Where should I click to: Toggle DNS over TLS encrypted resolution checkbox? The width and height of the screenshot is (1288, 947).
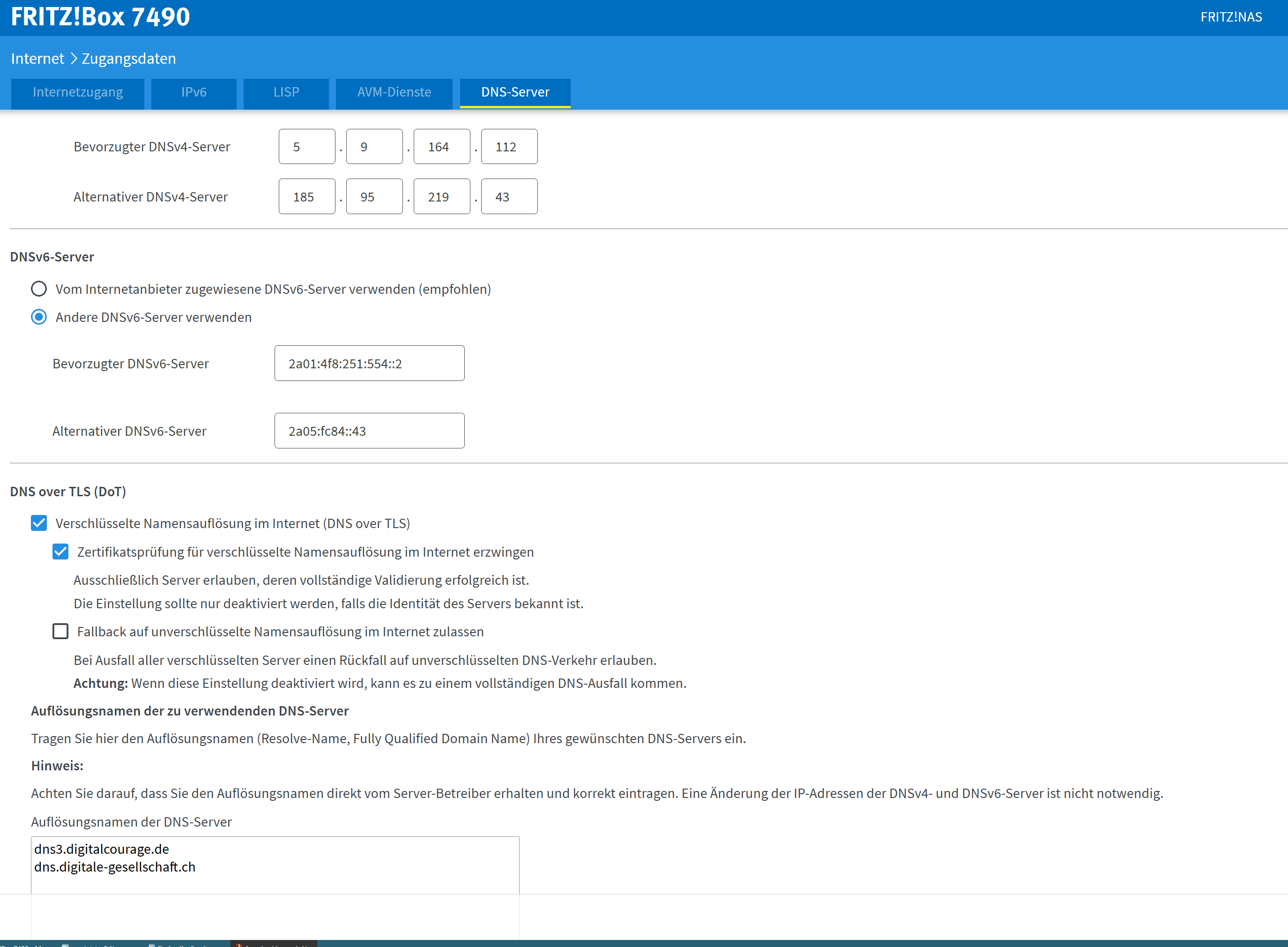point(39,523)
